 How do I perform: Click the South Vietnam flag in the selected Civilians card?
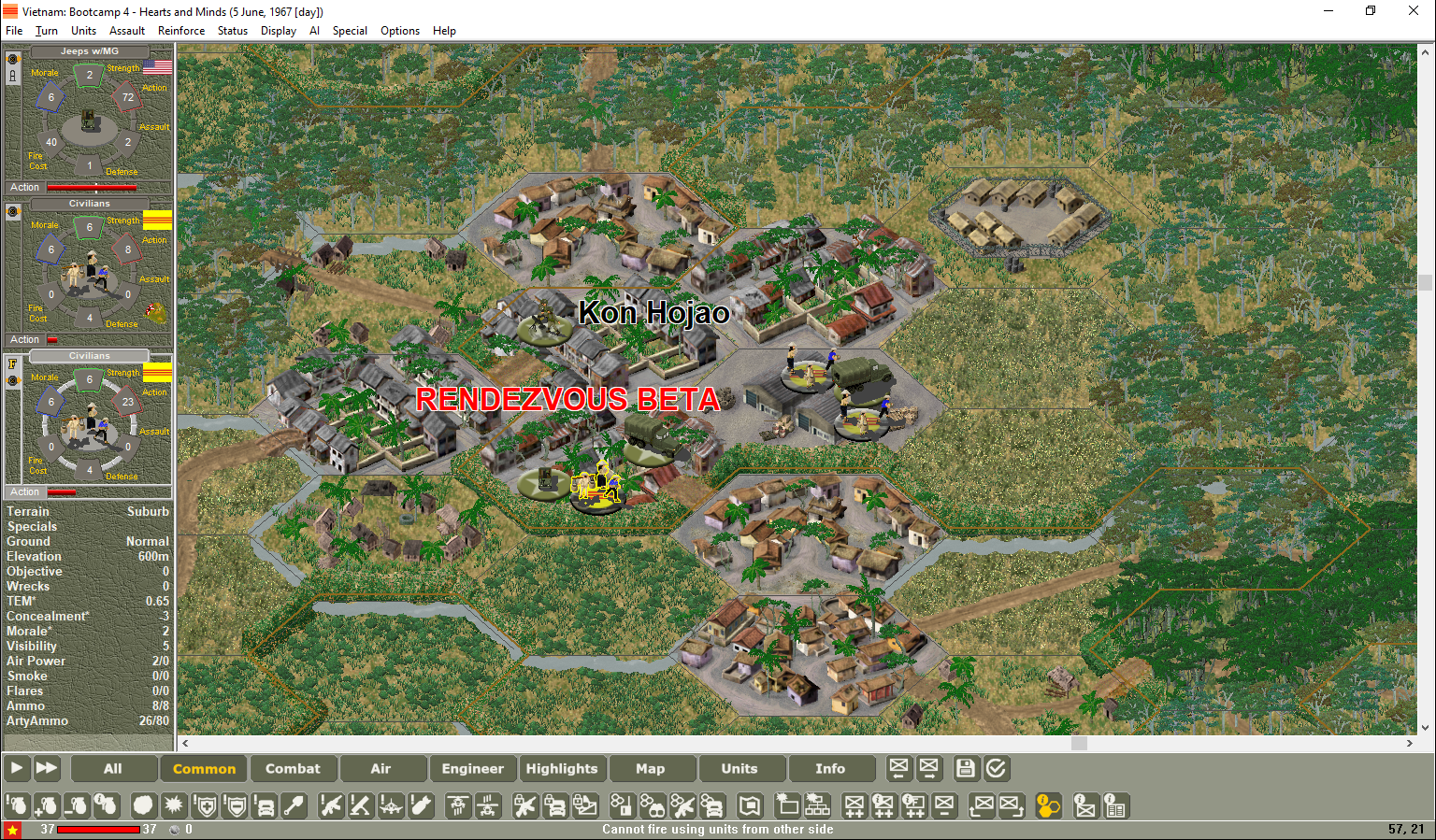click(x=157, y=372)
